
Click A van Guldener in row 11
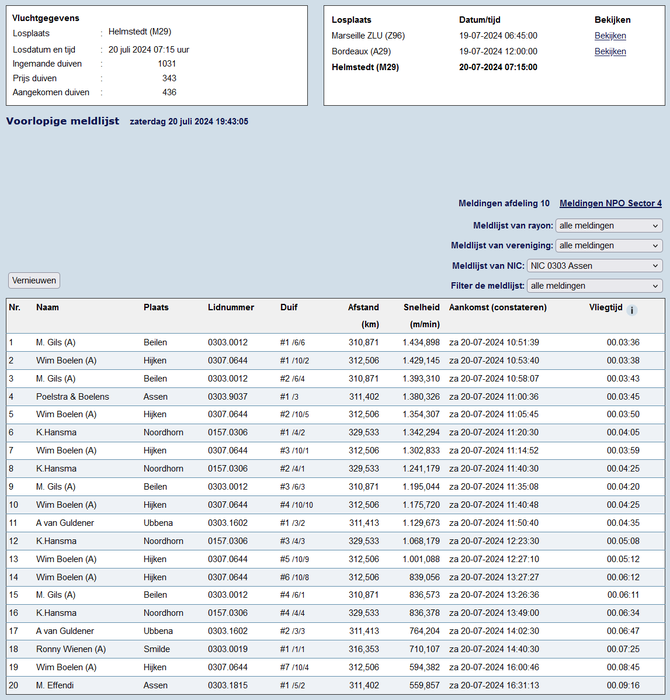point(65,522)
